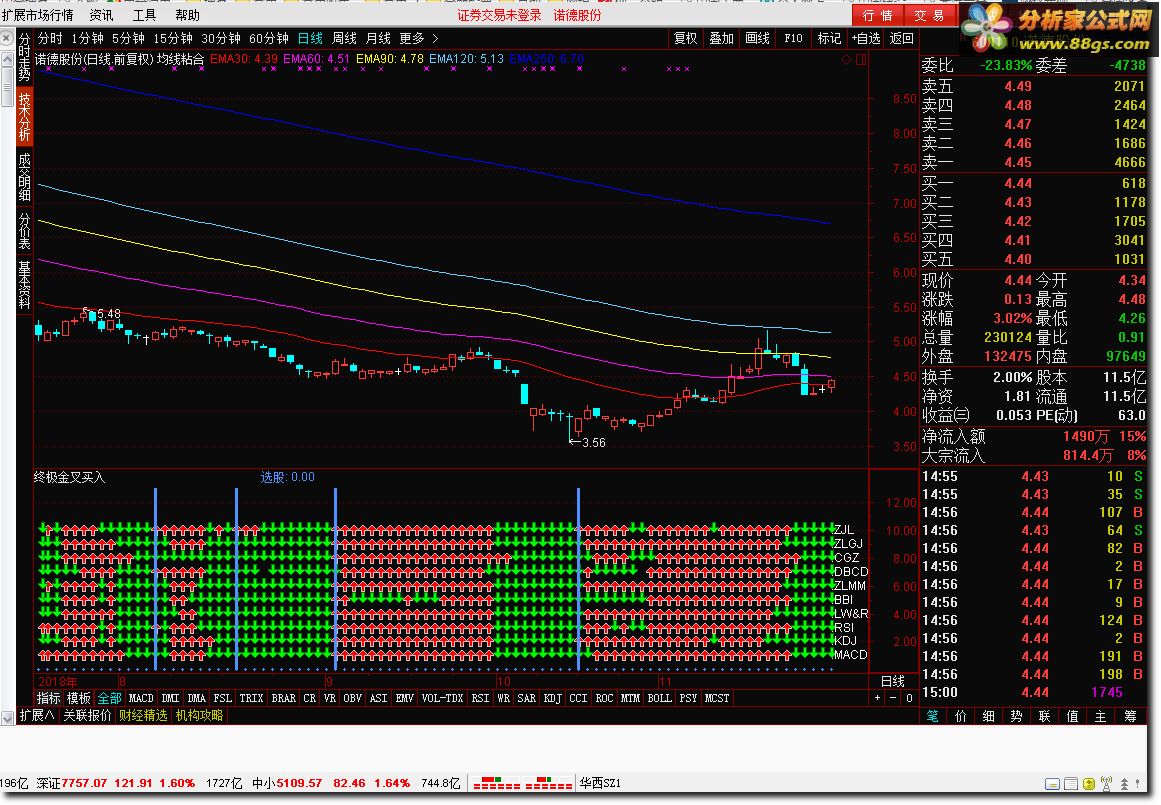Switch to the 15分钟 period
The width and height of the screenshot is (1161, 805).
coord(173,39)
